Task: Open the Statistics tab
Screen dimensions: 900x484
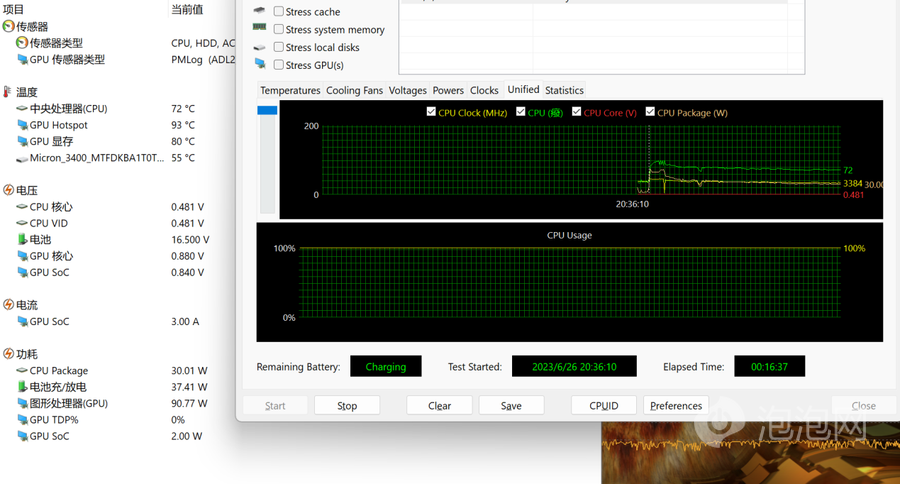Action: (x=564, y=90)
